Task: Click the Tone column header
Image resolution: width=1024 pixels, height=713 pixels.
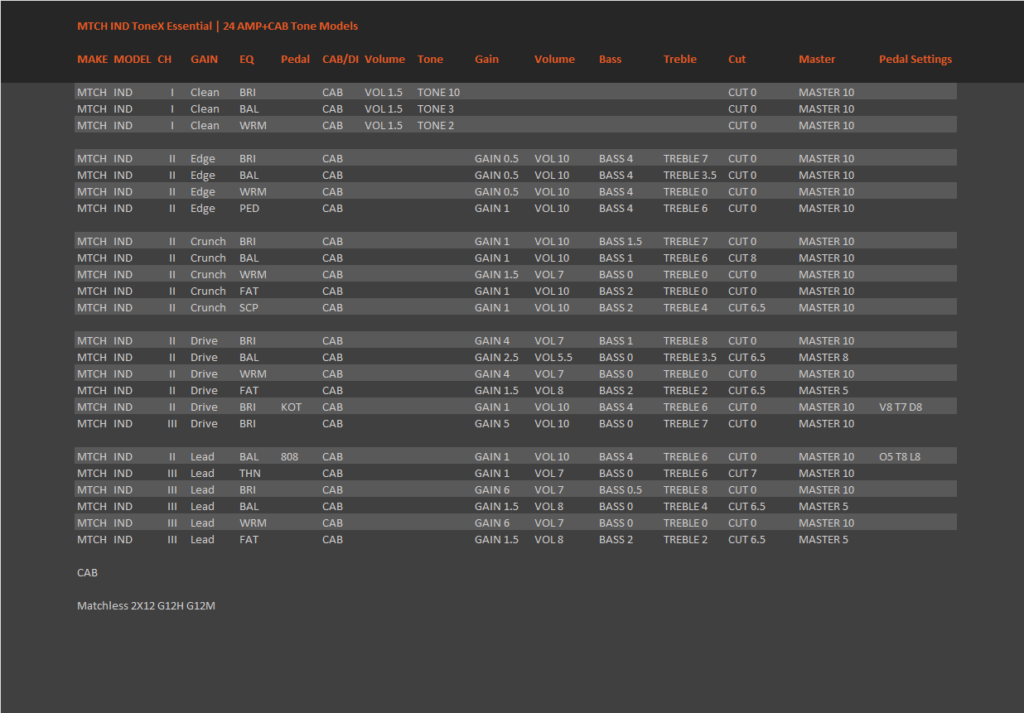Action: coord(430,59)
